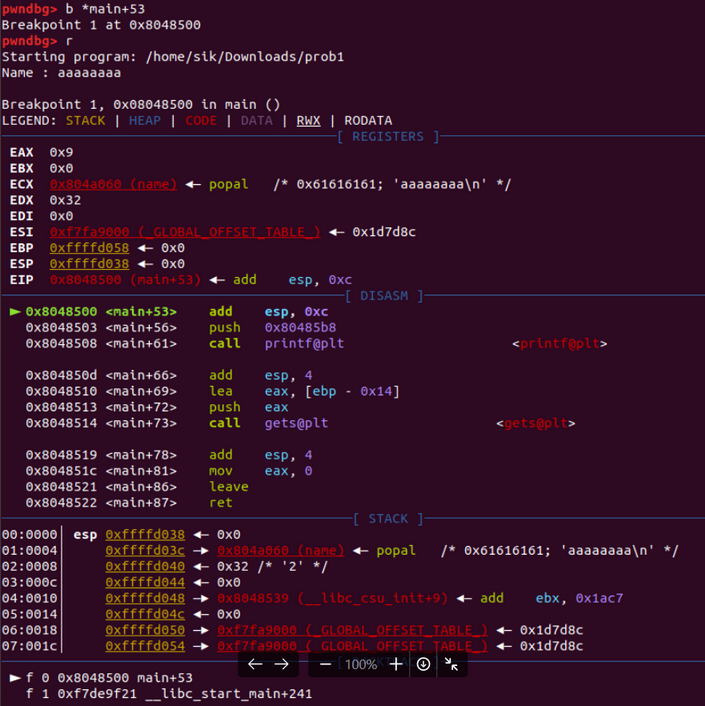Click stack address 0xffffd044

tap(145, 582)
